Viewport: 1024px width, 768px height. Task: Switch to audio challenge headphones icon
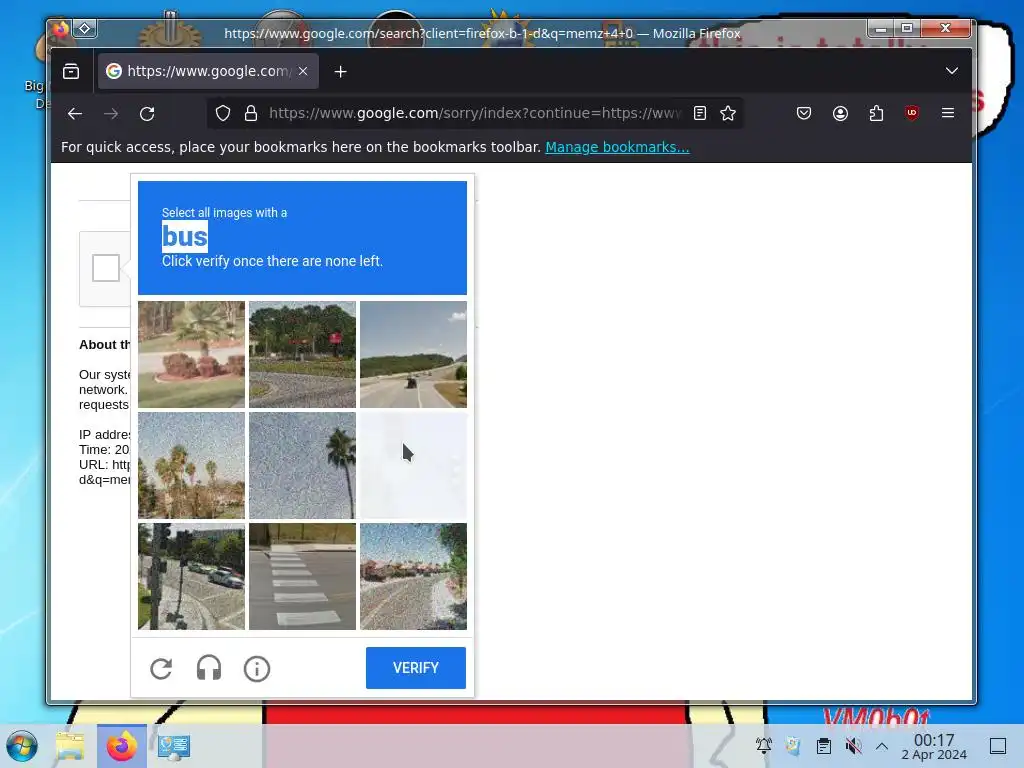click(209, 669)
